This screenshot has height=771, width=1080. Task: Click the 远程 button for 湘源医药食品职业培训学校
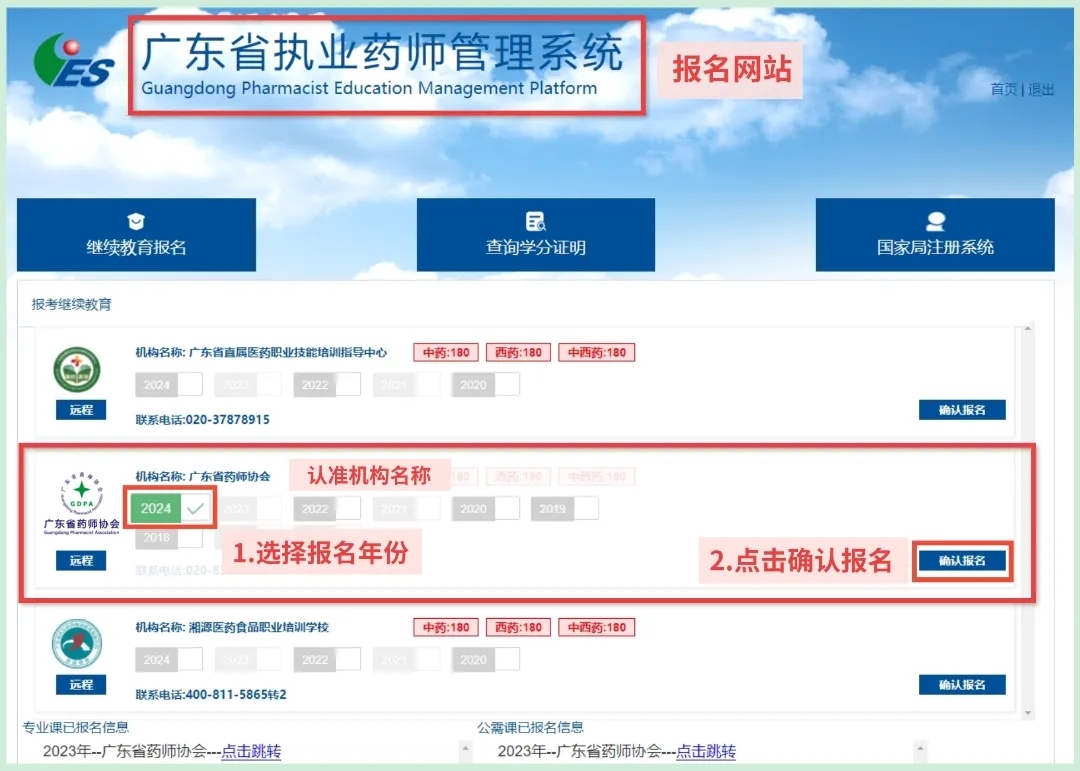click(x=81, y=685)
